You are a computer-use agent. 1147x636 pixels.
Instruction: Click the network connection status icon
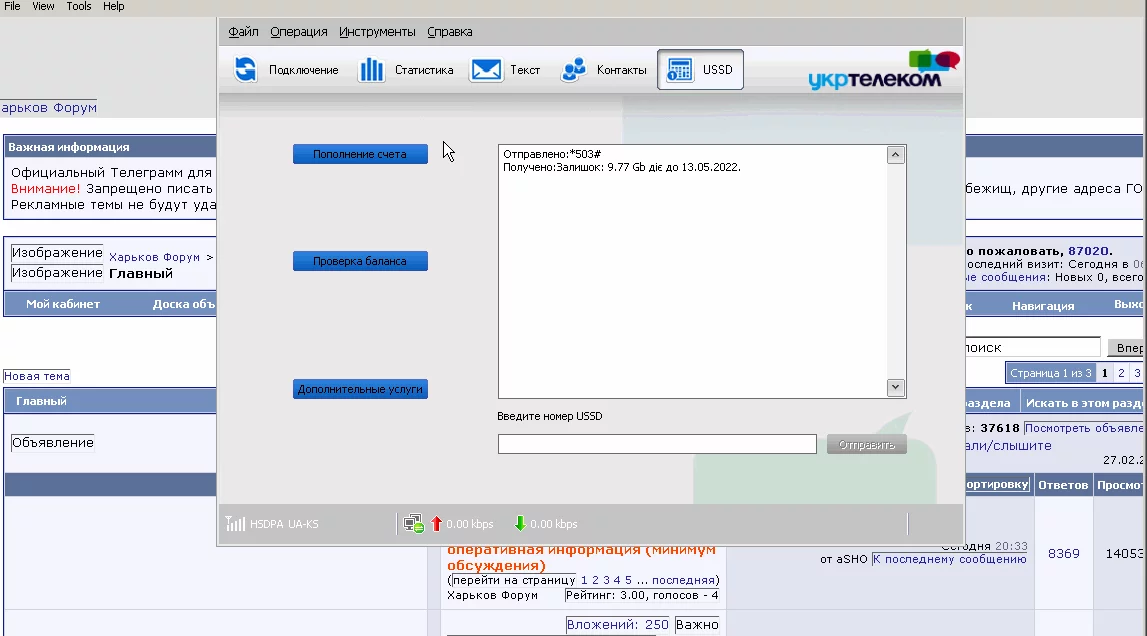pyautogui.click(x=413, y=524)
